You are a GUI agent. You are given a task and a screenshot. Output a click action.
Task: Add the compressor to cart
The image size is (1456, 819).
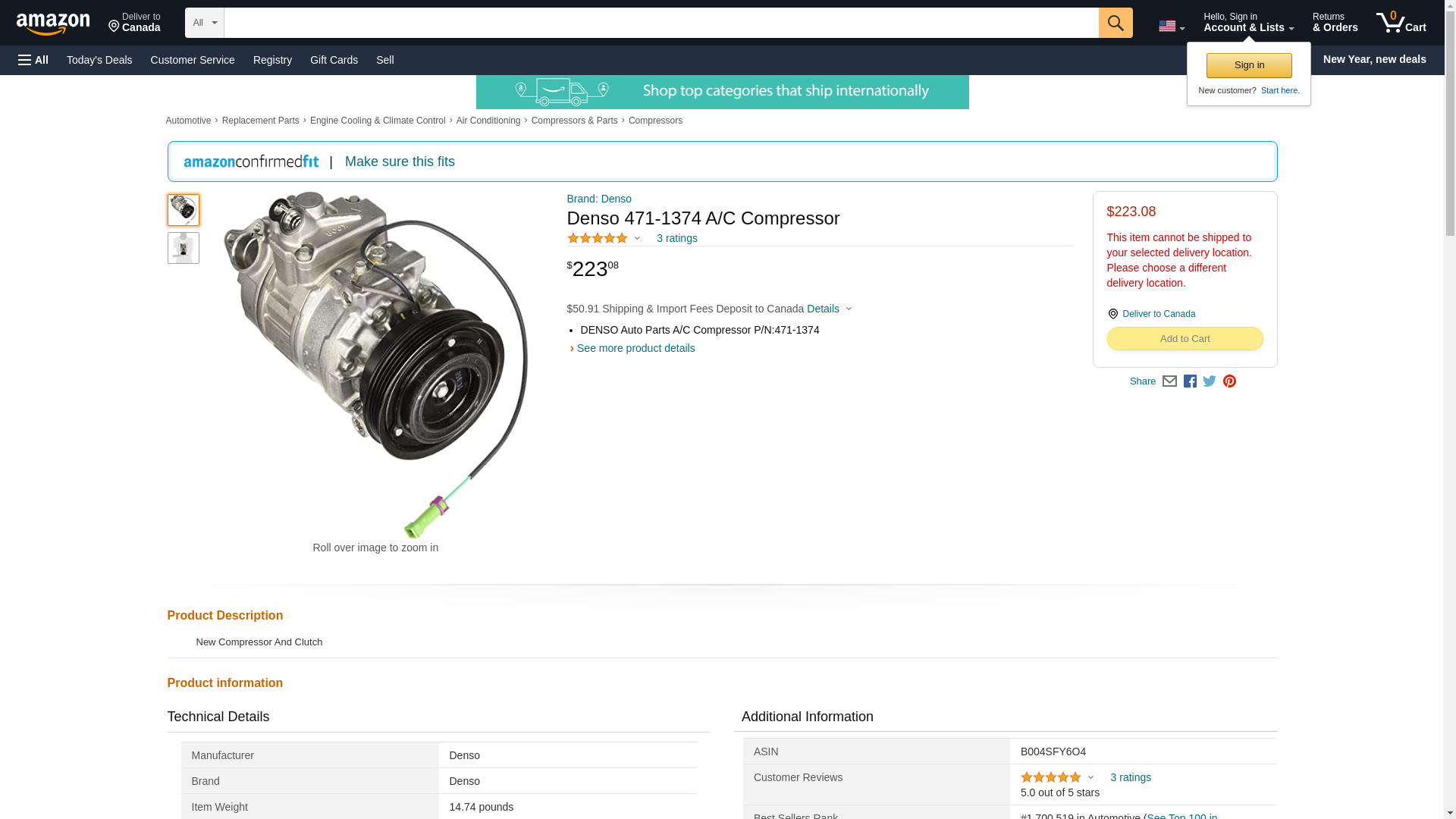click(x=1185, y=339)
